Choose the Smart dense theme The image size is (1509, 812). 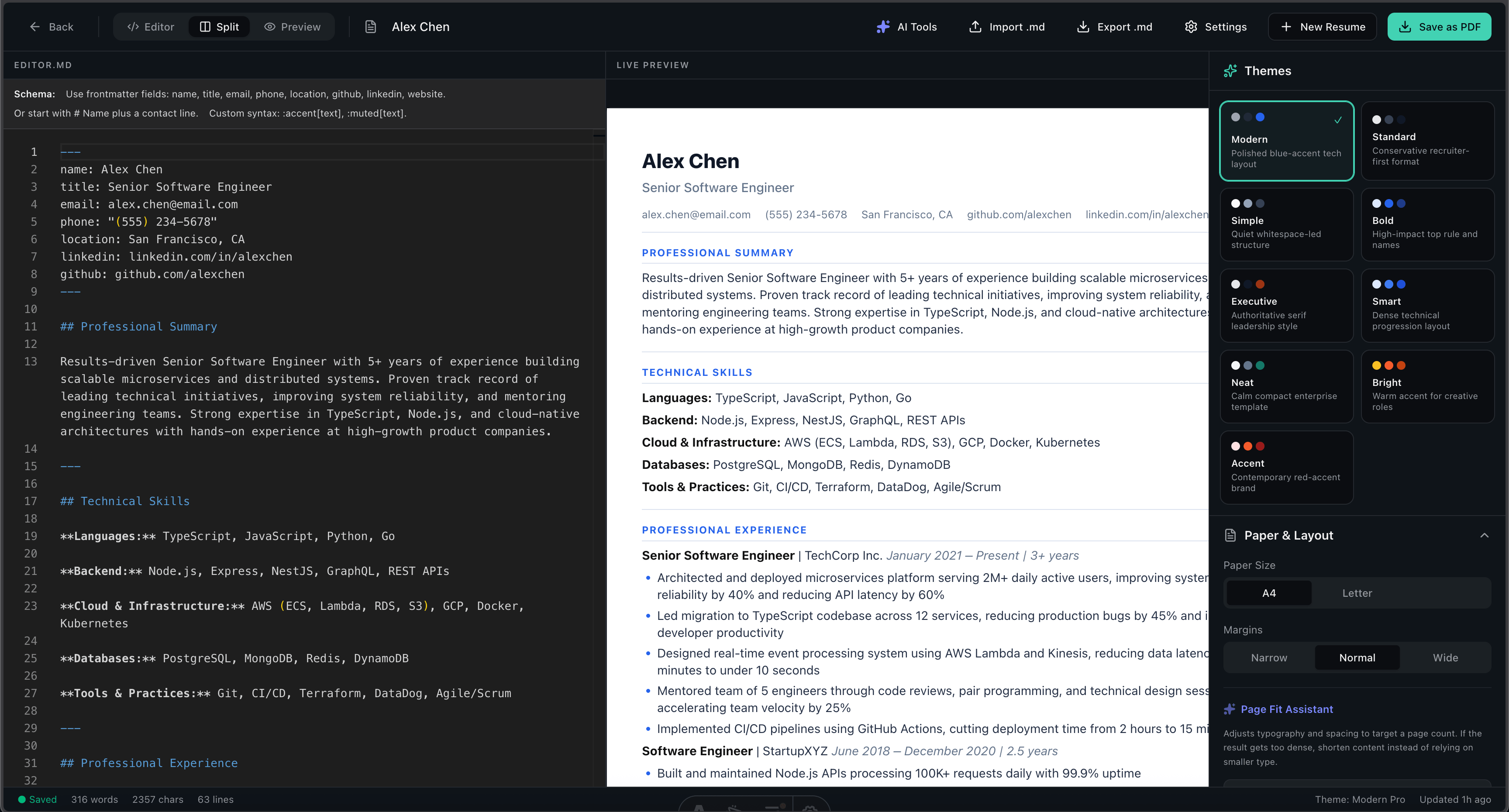[x=1428, y=305]
